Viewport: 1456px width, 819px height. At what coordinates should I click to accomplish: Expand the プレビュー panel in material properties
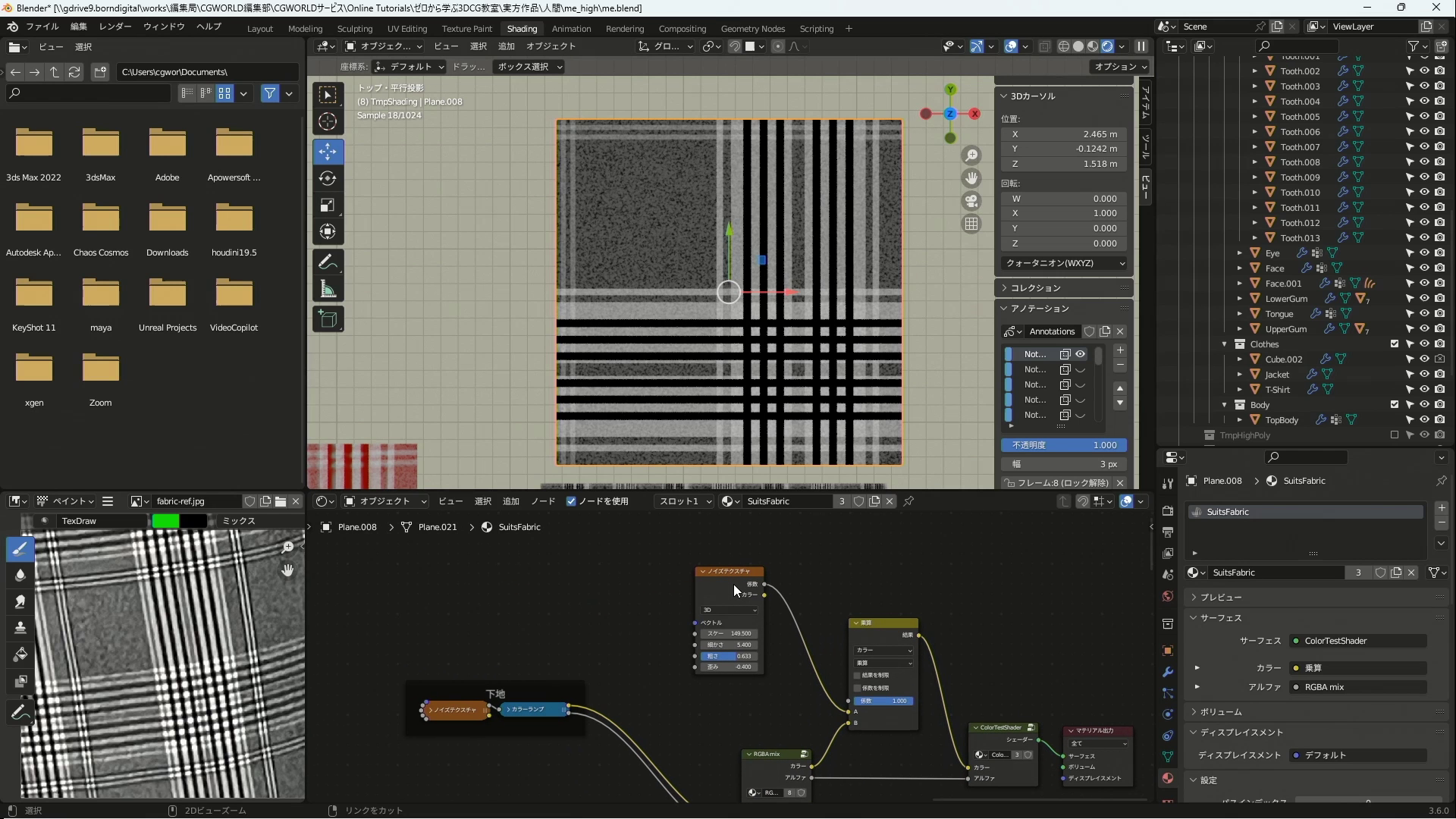[x=1221, y=598]
